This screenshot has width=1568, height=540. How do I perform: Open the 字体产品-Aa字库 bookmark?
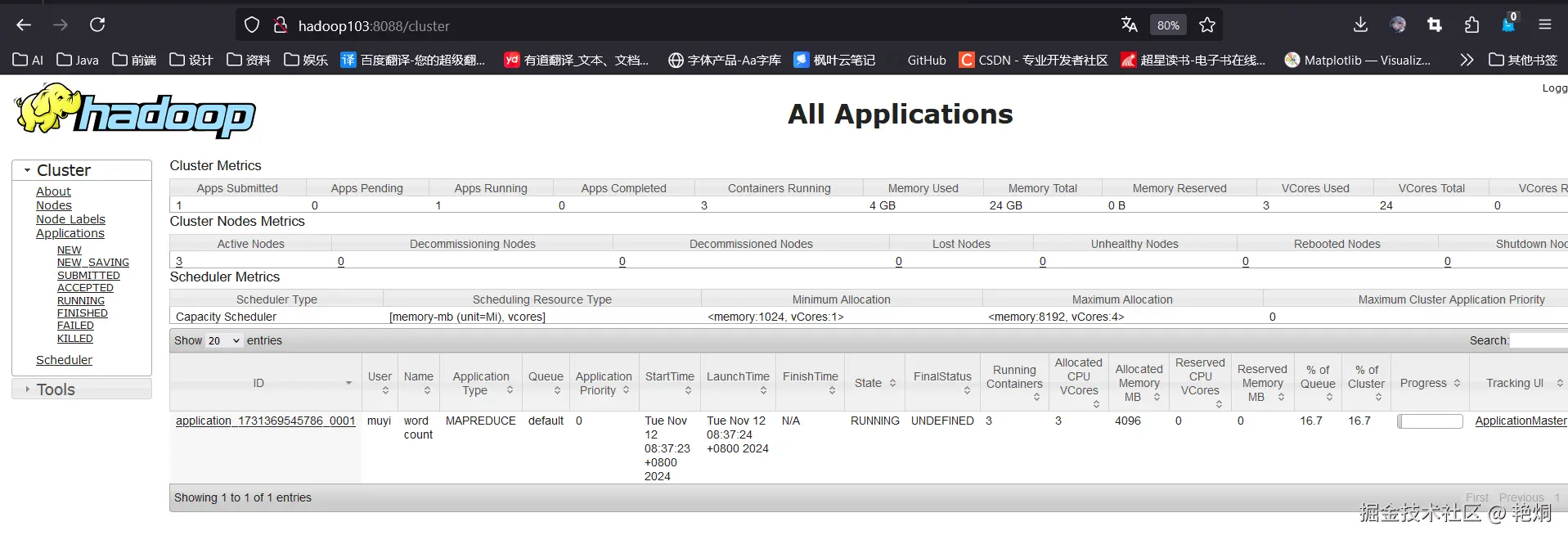[x=724, y=60]
